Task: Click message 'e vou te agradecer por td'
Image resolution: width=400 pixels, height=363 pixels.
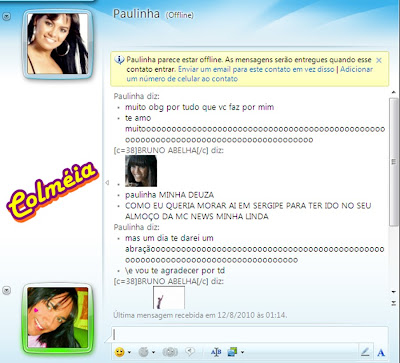Action: [x=175, y=270]
